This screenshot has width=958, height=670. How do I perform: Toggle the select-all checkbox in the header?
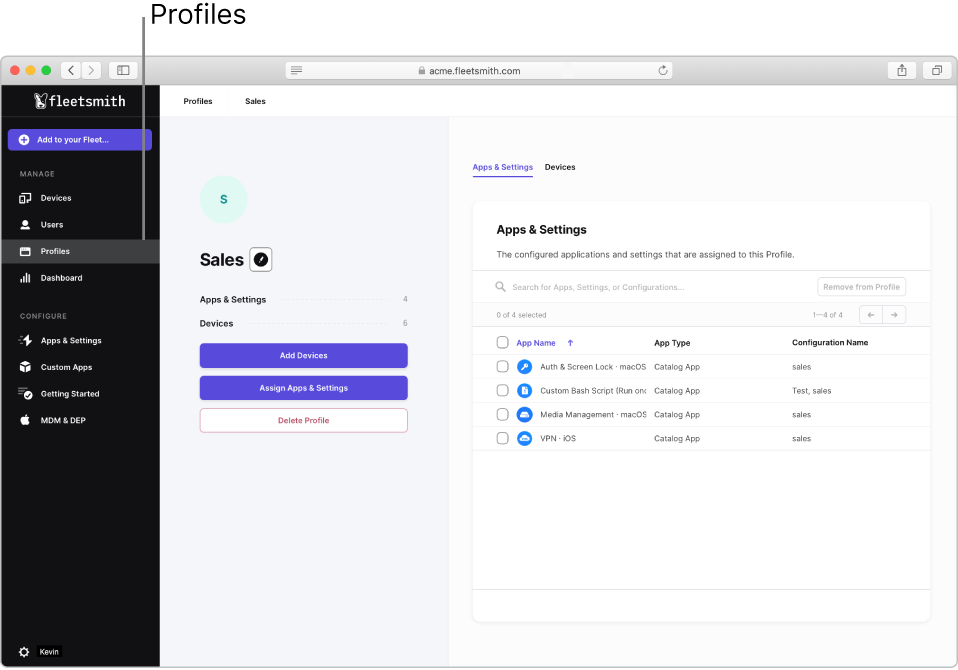coord(502,343)
